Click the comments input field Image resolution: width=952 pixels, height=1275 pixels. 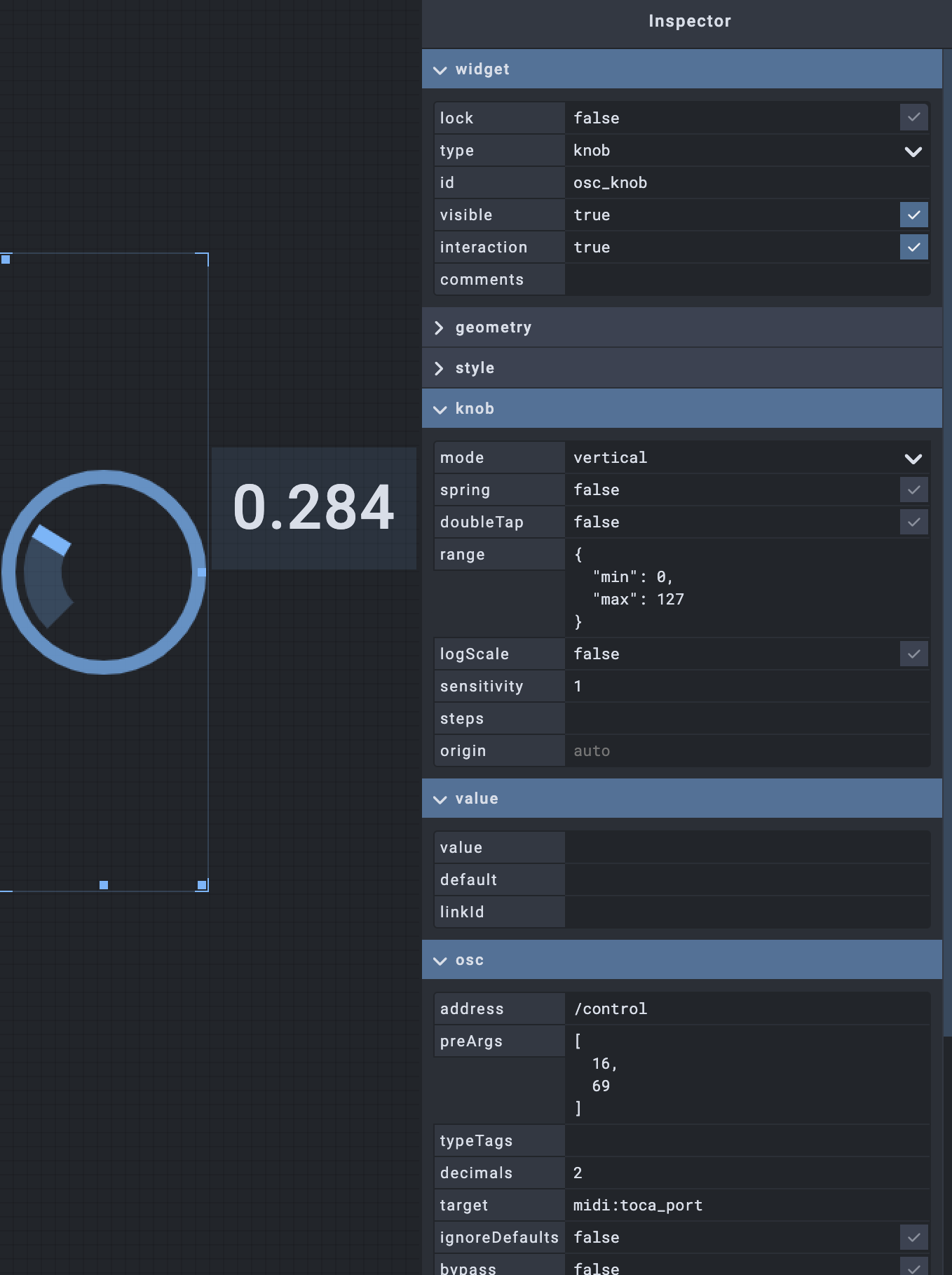coord(747,279)
